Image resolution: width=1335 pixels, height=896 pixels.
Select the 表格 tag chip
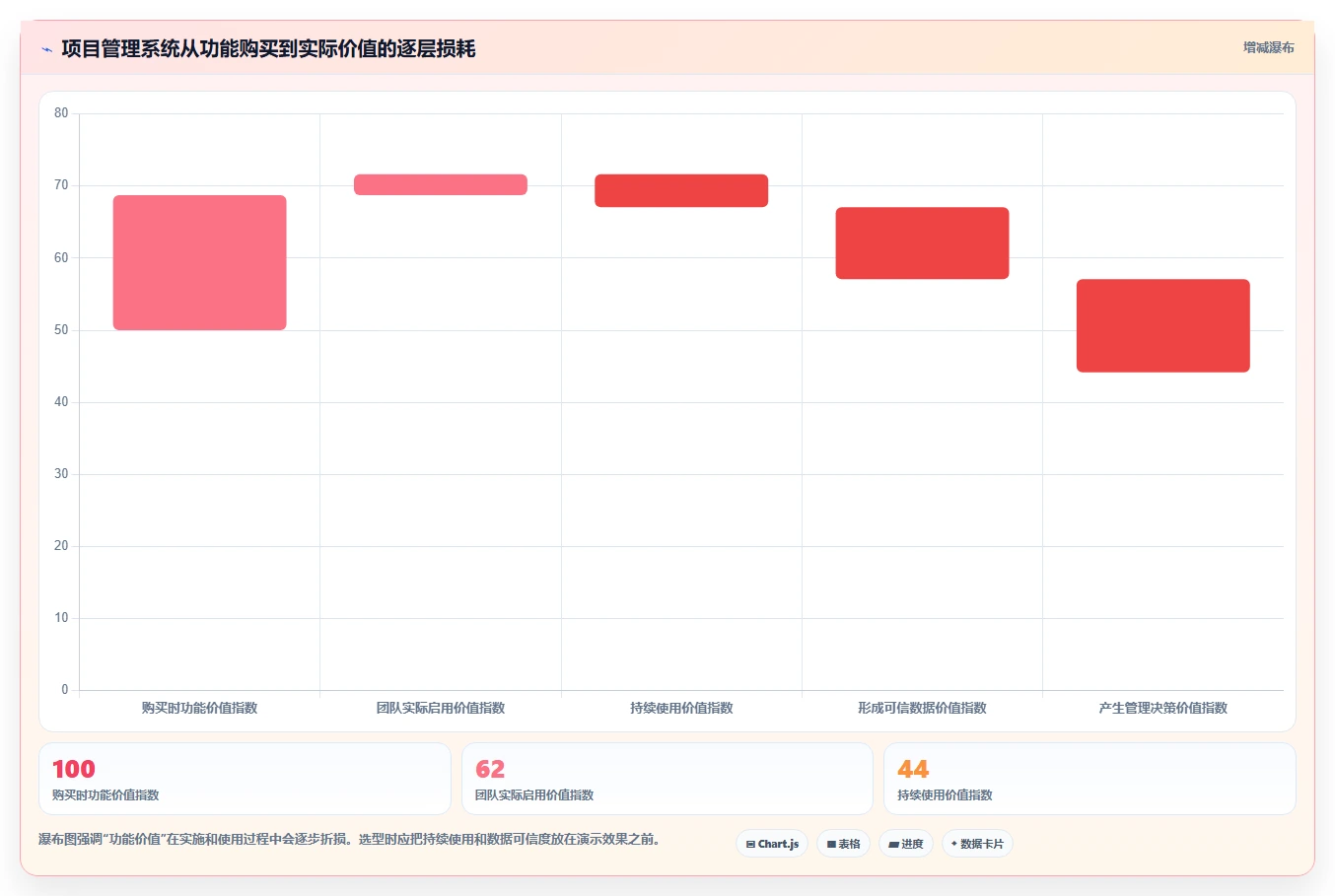pos(843,844)
